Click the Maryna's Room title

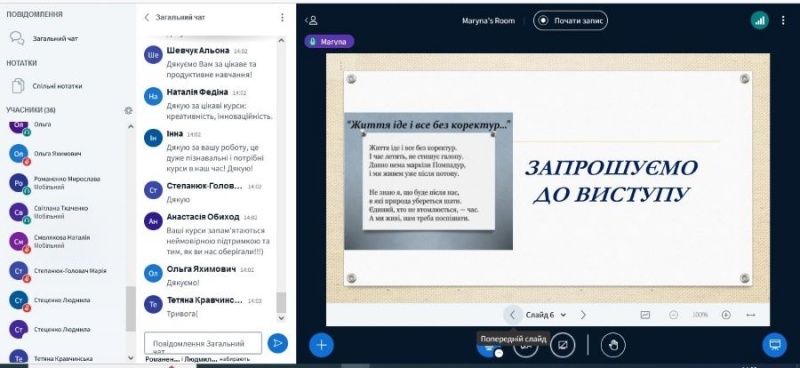[x=488, y=21]
